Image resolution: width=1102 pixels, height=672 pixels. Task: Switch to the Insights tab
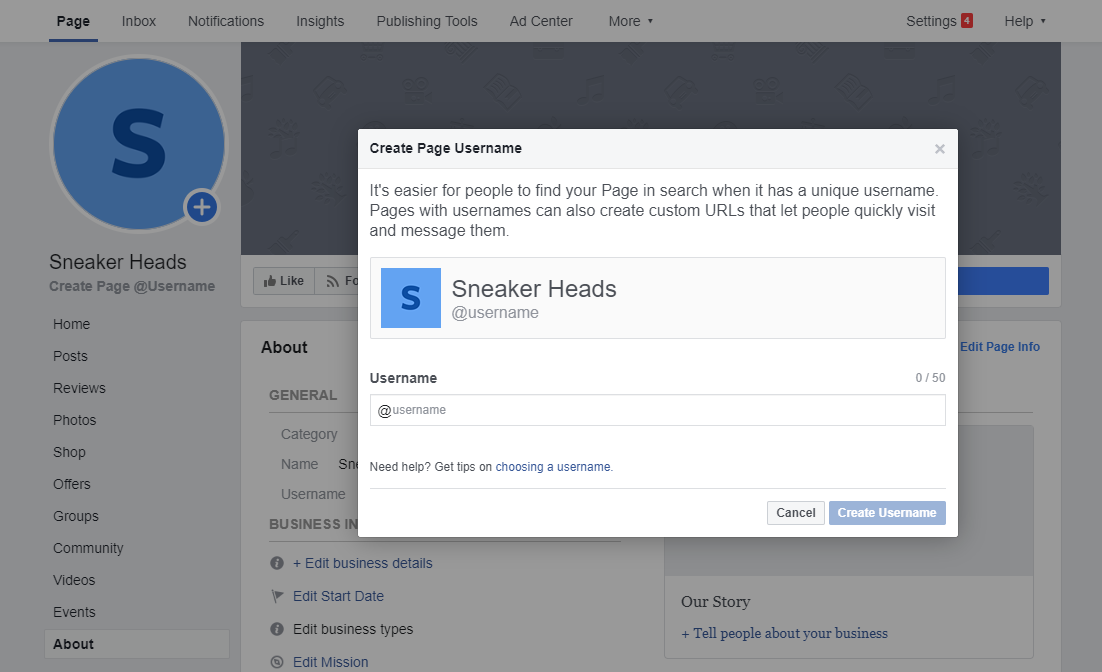coord(320,21)
